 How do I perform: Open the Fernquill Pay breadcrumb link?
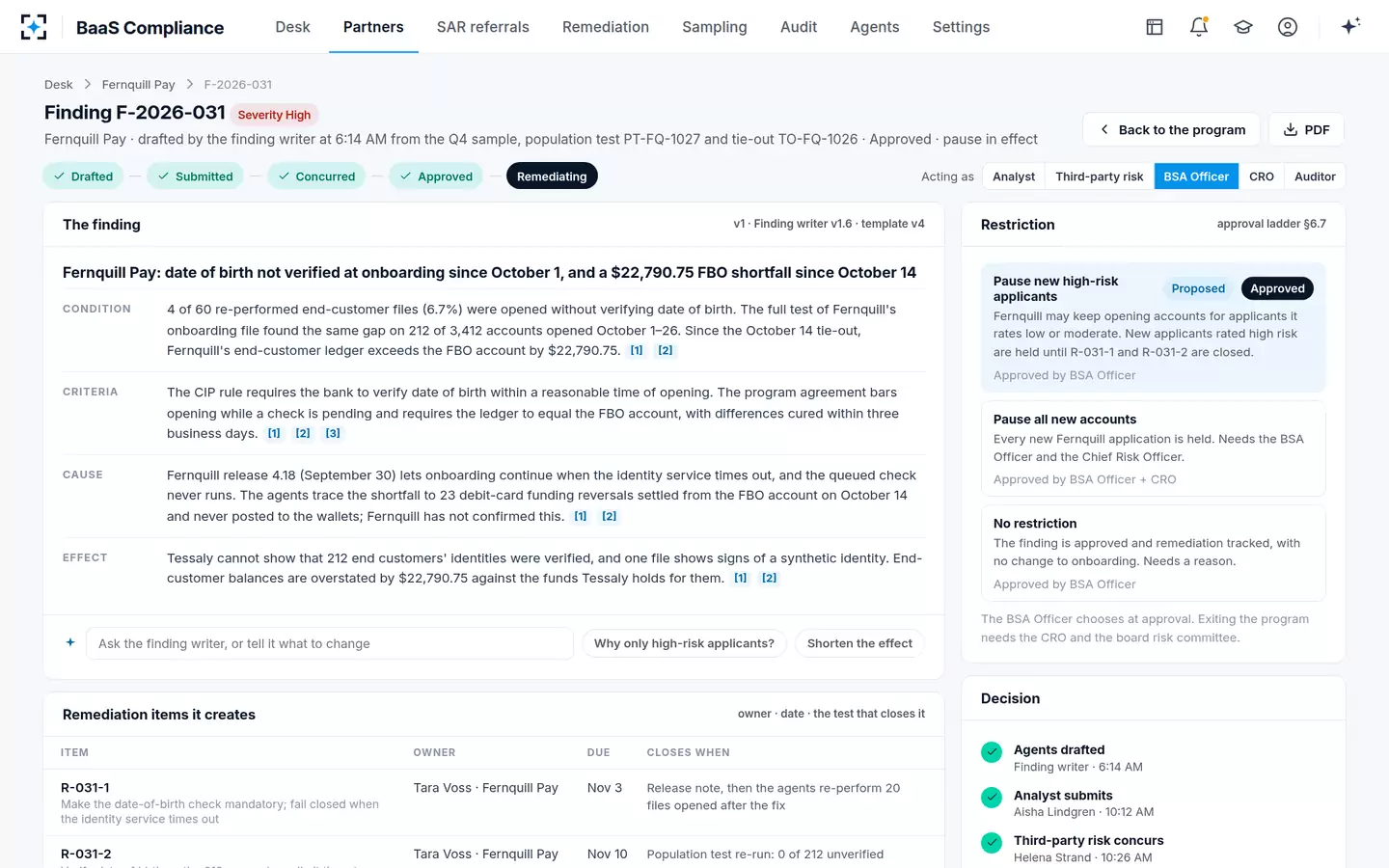(139, 85)
